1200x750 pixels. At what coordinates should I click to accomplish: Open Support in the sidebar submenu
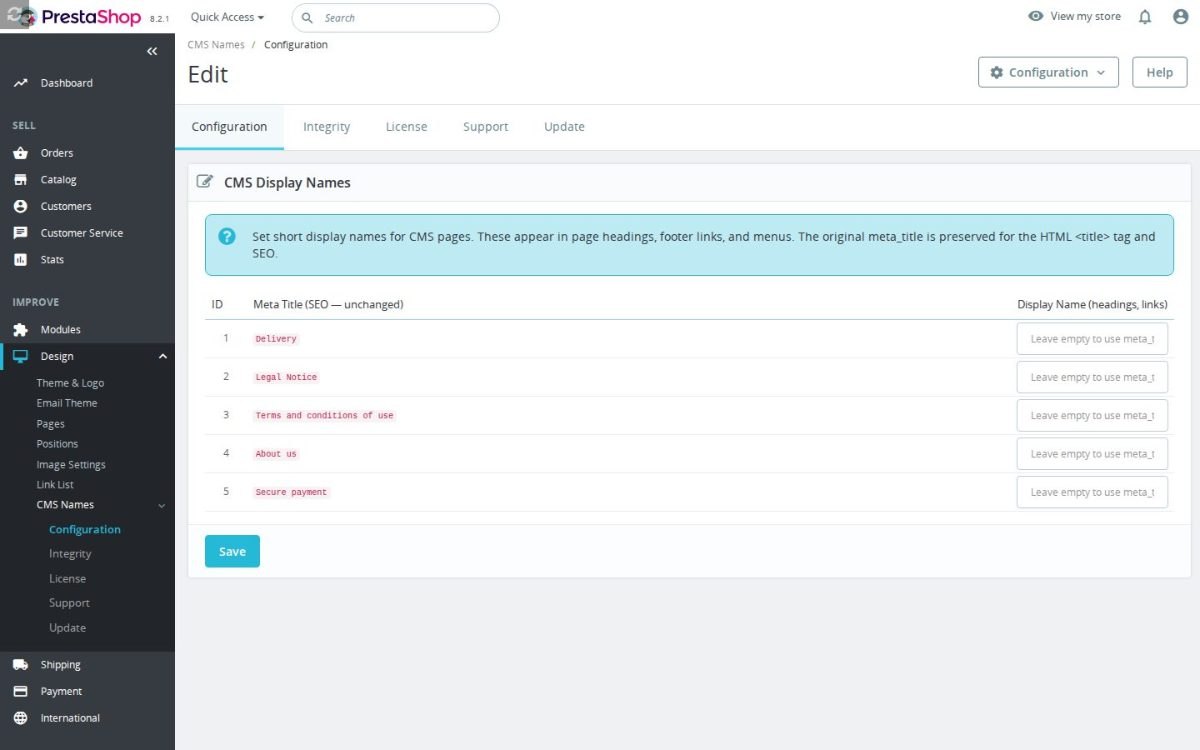pyautogui.click(x=69, y=603)
